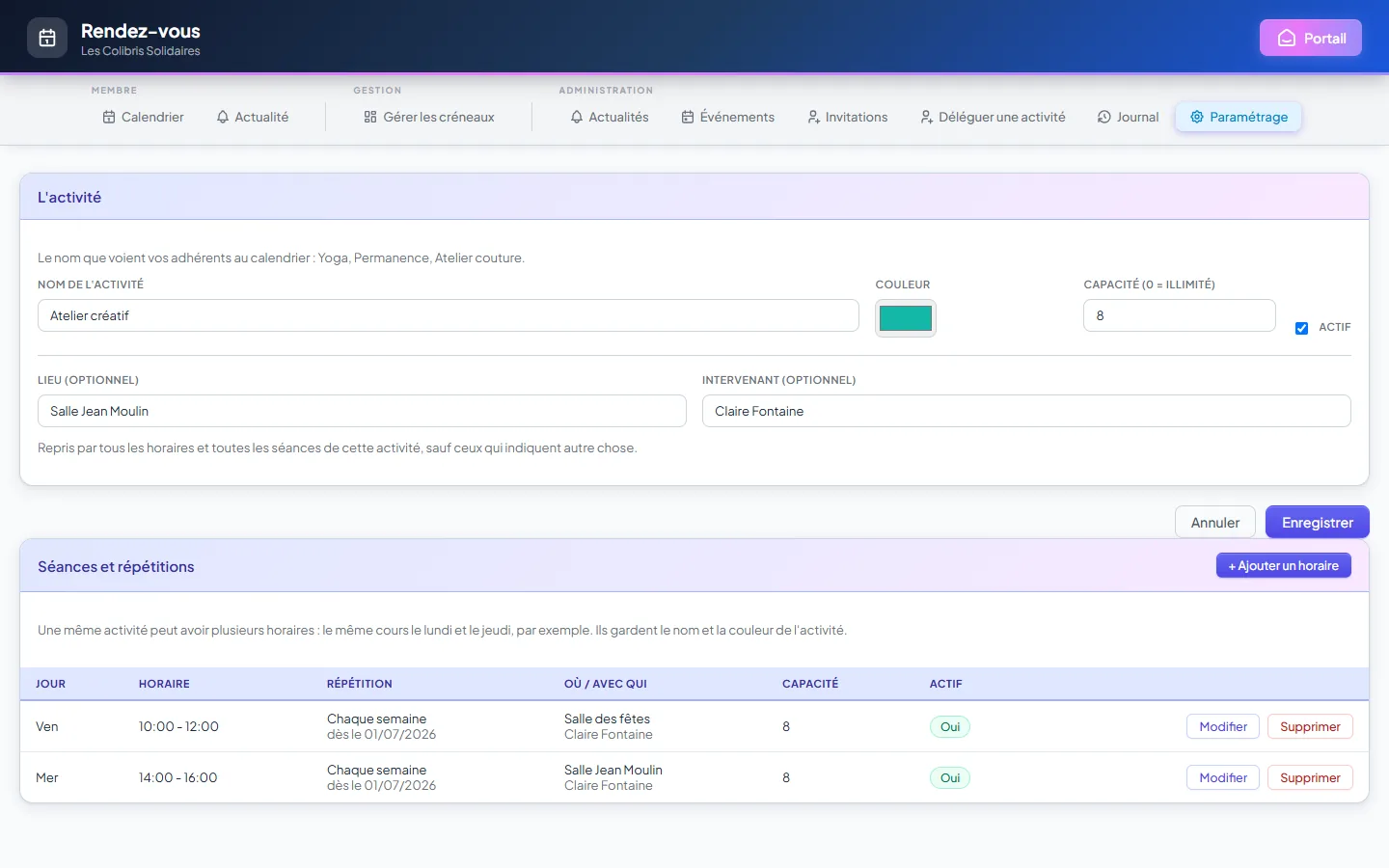Viewport: 1389px width, 868px height.
Task: Click the bell icon beside Actualité
Action: (x=223, y=117)
